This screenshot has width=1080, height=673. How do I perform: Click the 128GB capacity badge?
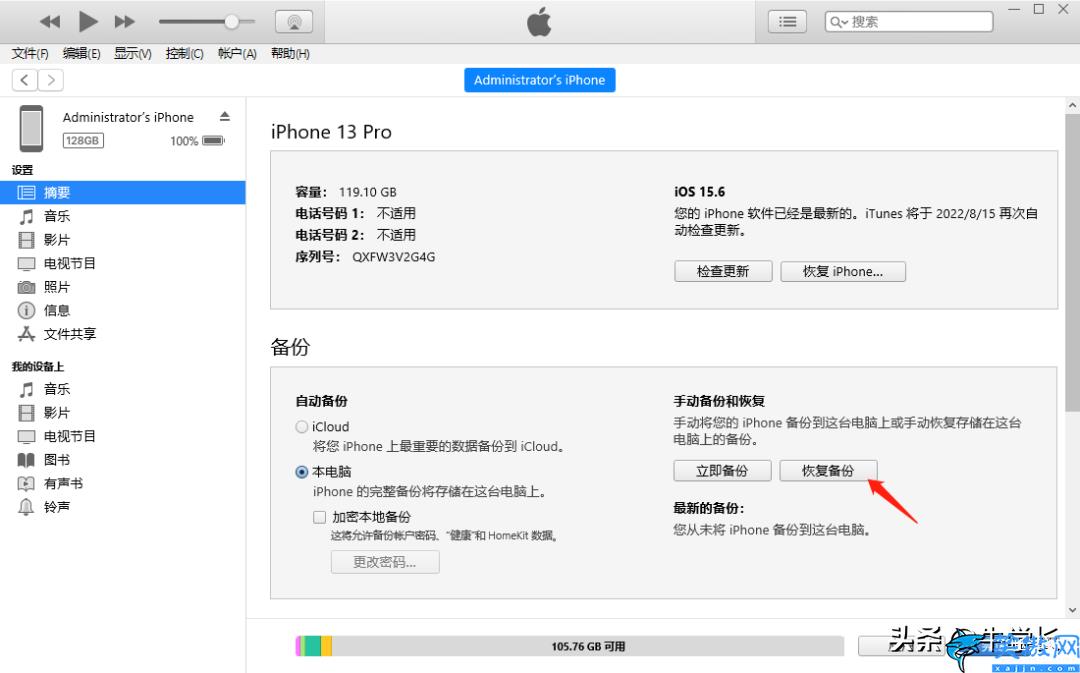click(x=83, y=141)
